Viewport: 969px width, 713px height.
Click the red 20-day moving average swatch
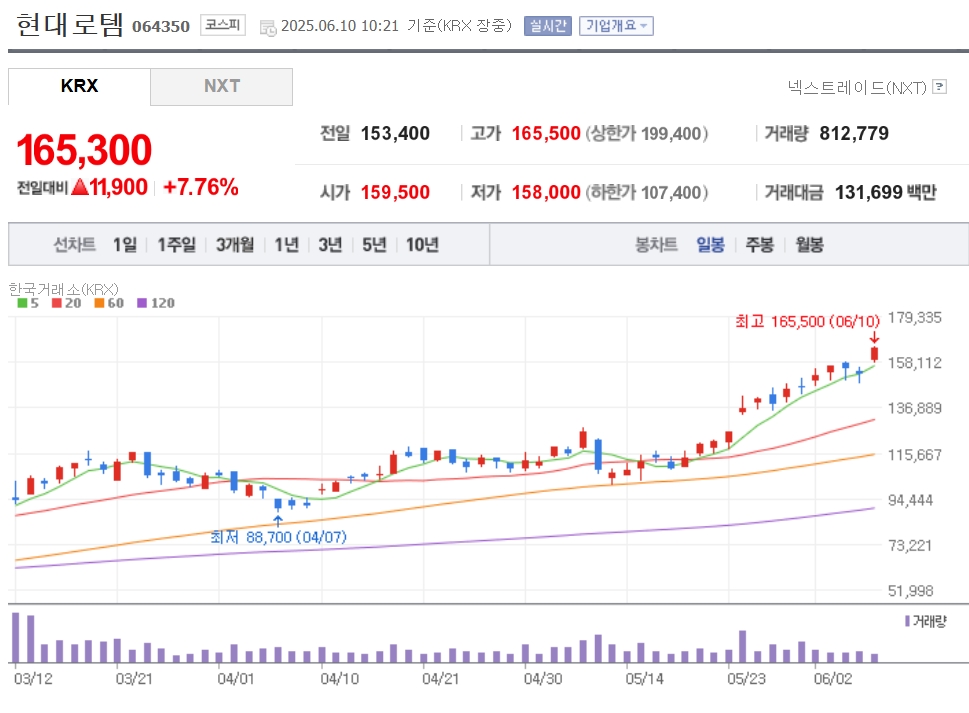pos(57,303)
